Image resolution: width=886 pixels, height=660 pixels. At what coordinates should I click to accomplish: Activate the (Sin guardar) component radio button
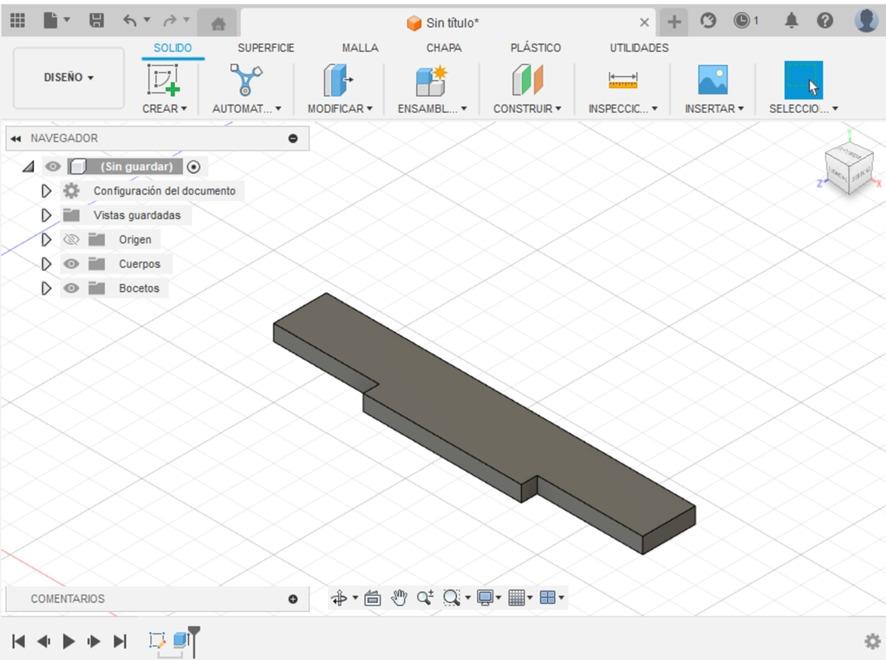[193, 167]
